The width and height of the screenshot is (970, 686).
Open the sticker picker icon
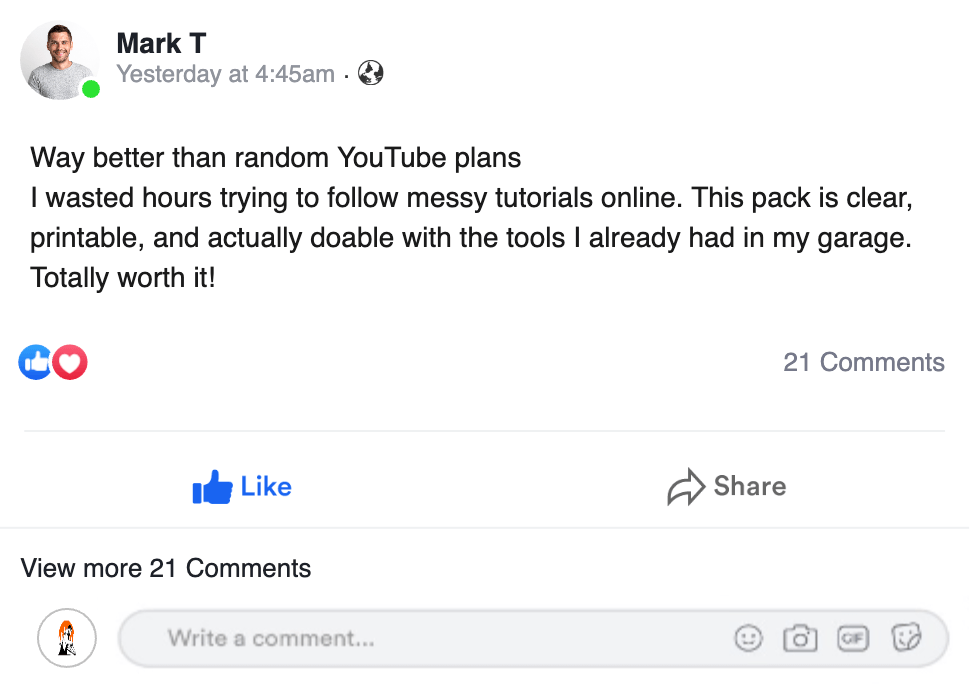(906, 638)
